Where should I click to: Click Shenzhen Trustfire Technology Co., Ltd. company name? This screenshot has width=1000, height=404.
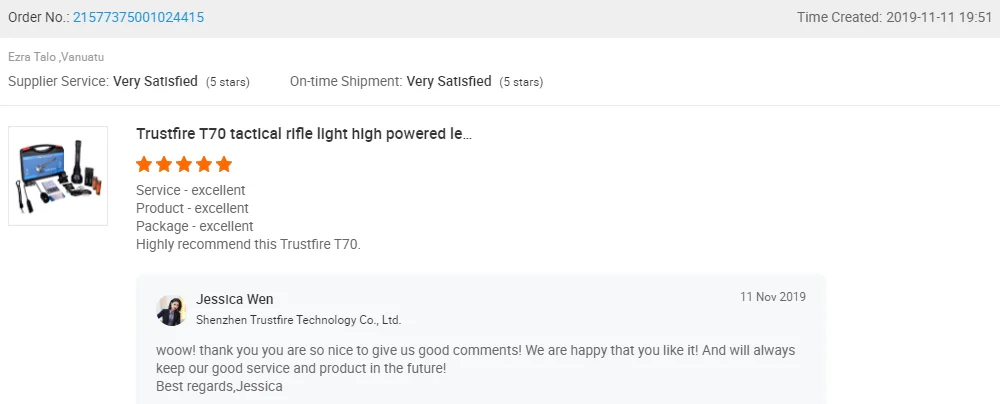[x=299, y=320]
